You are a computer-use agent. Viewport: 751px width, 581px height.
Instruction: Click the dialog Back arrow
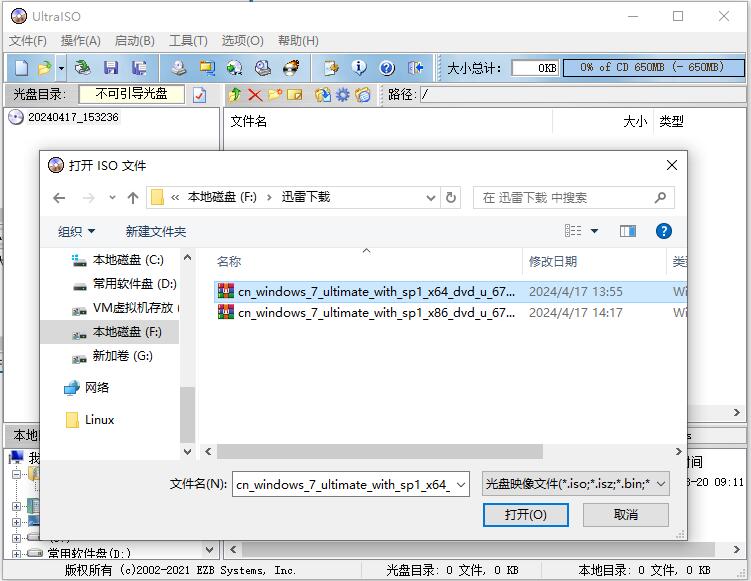pos(59,198)
